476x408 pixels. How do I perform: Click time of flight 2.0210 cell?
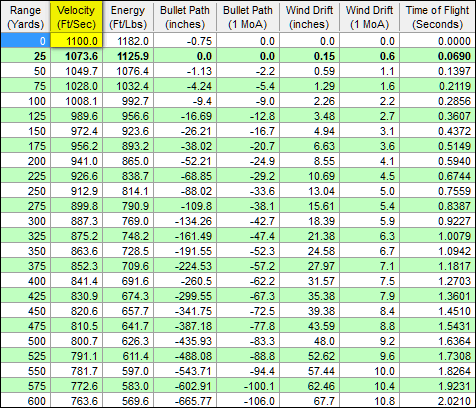click(438, 400)
